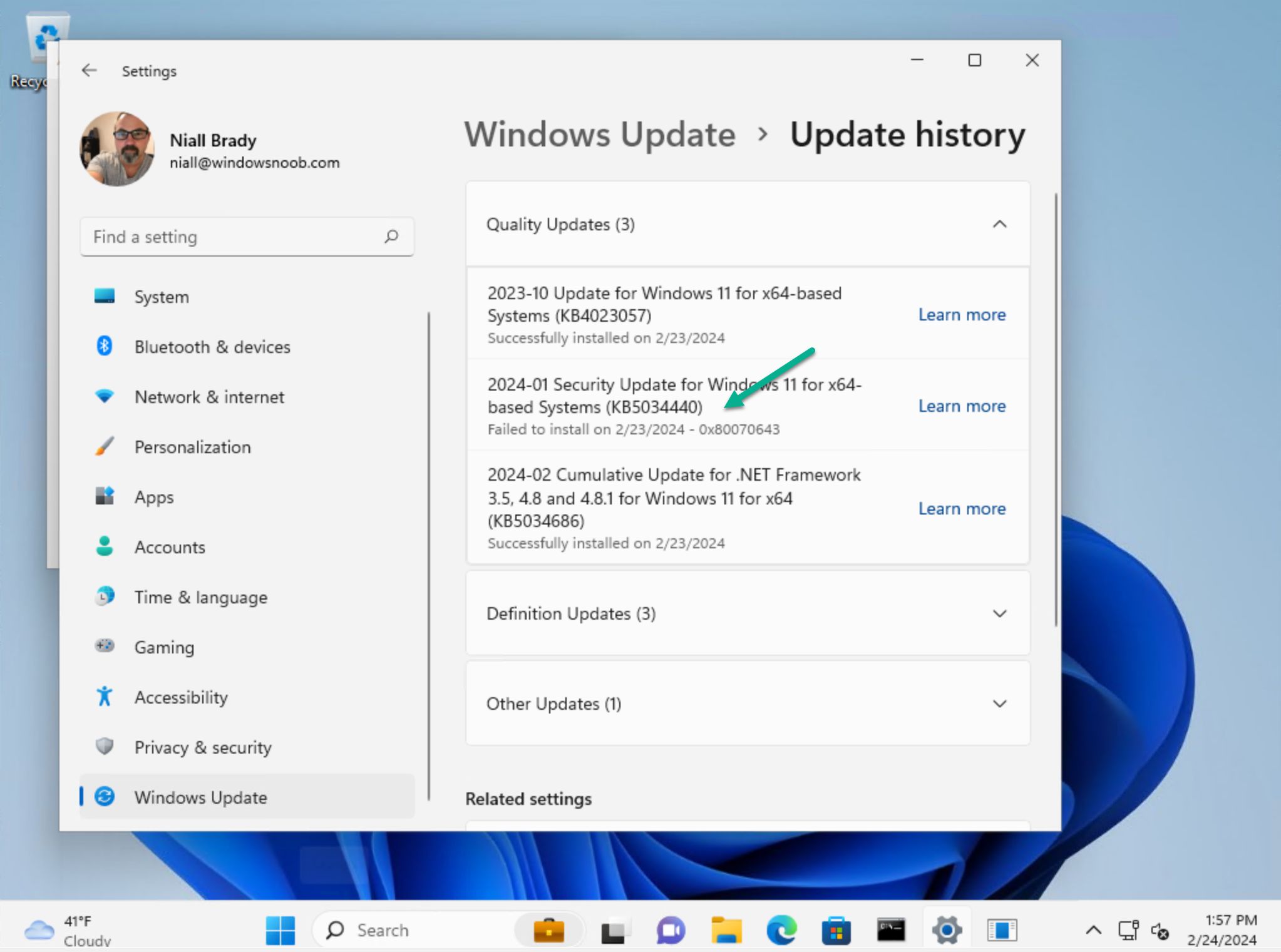Image resolution: width=1281 pixels, height=952 pixels.
Task: Click the network status tray icon
Action: [1128, 931]
